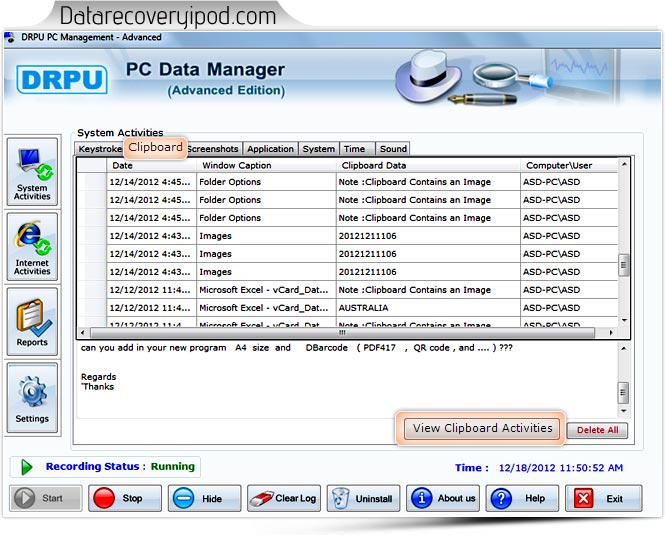Switch to the Time tab
The width and height of the screenshot is (665, 535).
coord(357,149)
